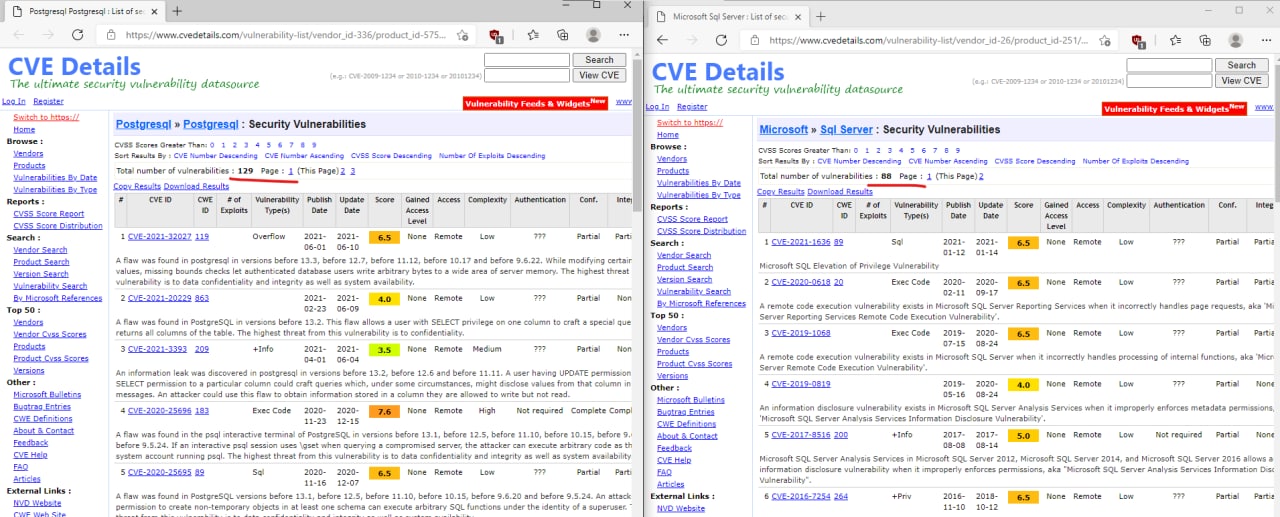Image resolution: width=1280 pixels, height=517 pixels.
Task: Sort Sql Server results by Number Of Exploits Descending
Action: click(x=1136, y=161)
